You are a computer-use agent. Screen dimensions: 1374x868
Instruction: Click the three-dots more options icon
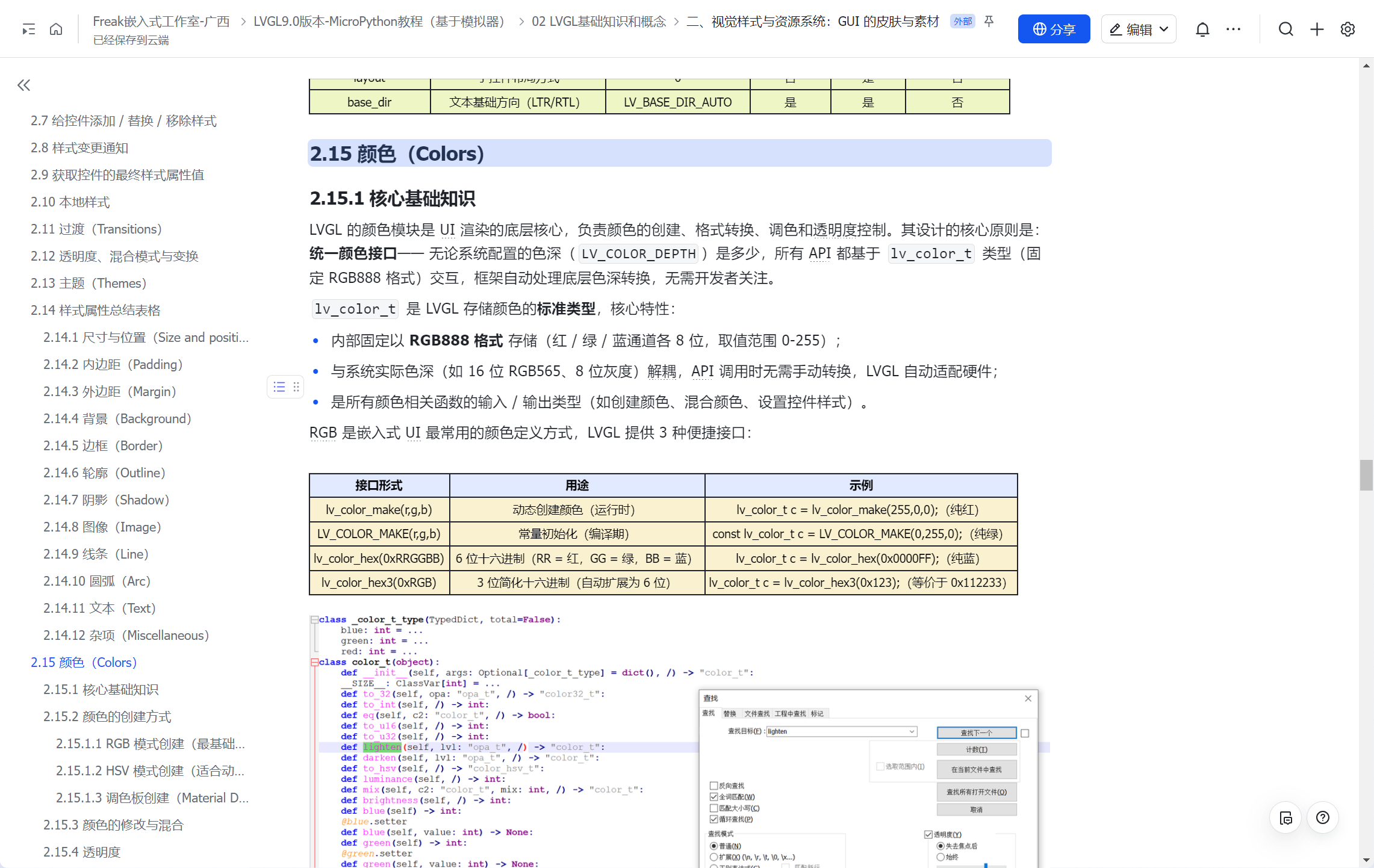(x=1233, y=29)
